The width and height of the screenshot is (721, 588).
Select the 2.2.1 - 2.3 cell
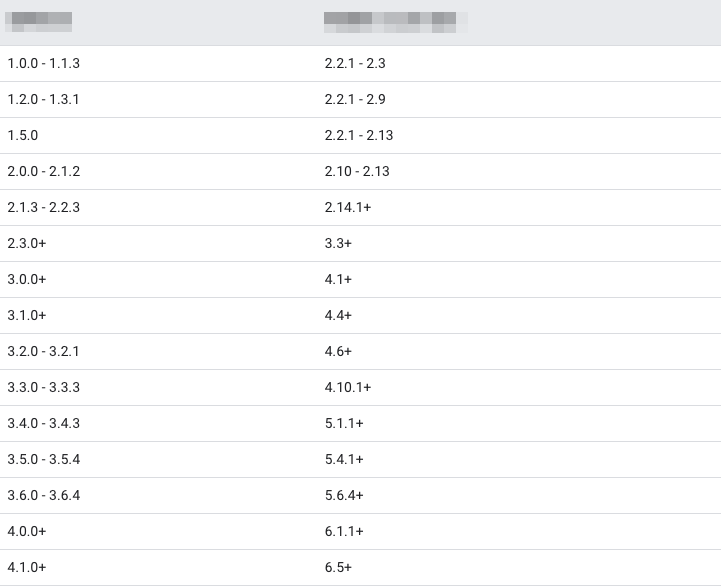pyautogui.click(x=355, y=64)
